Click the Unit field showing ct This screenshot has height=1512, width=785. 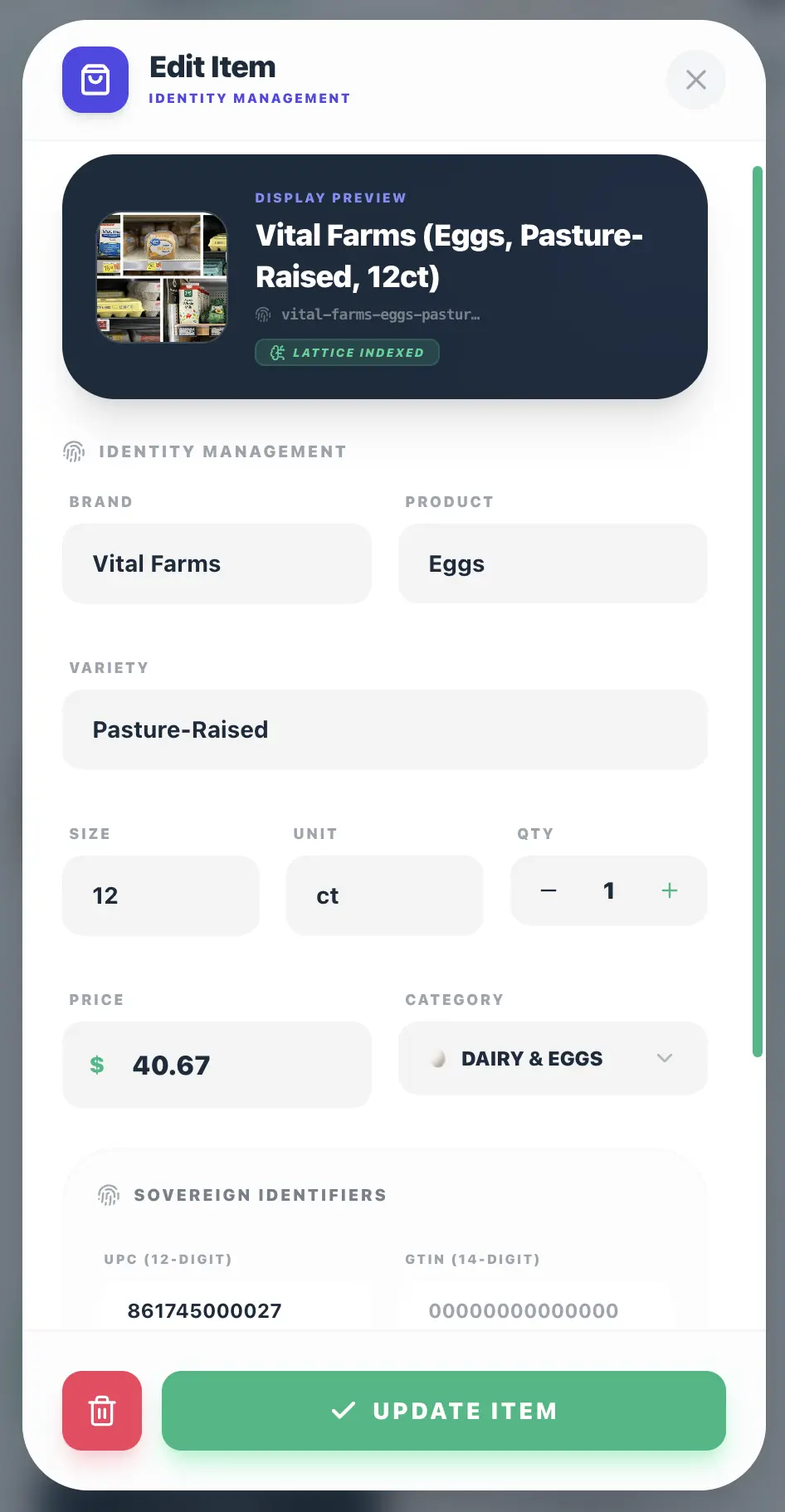pyautogui.click(x=385, y=895)
